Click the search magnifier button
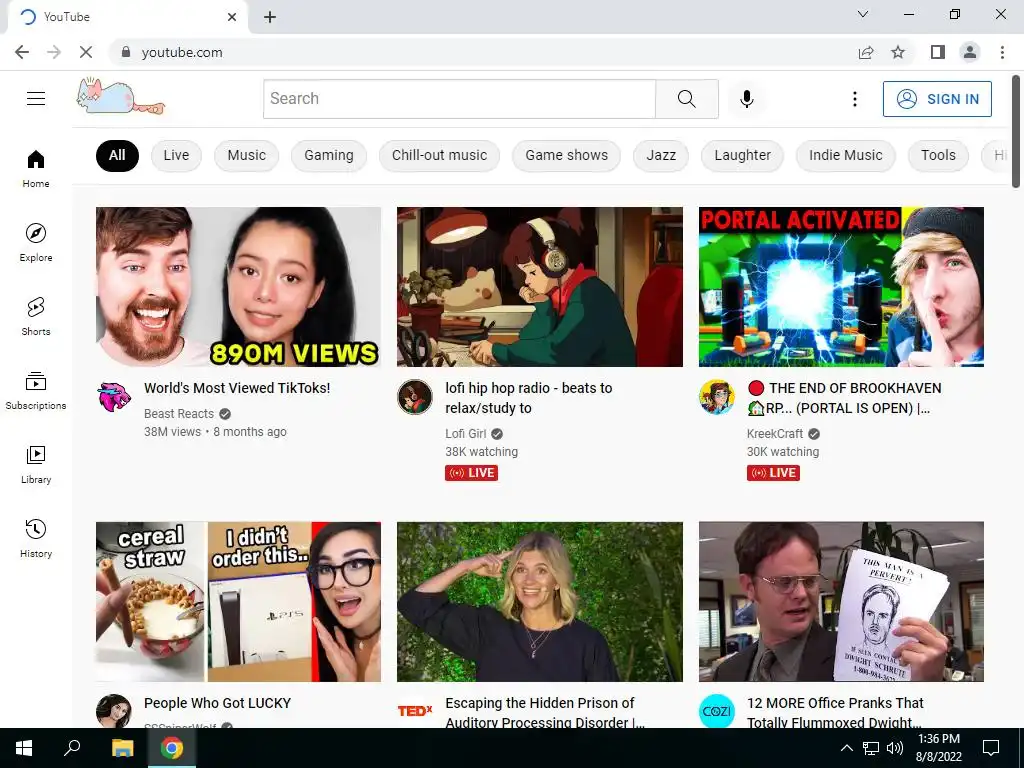This screenshot has width=1024, height=768. [x=686, y=99]
